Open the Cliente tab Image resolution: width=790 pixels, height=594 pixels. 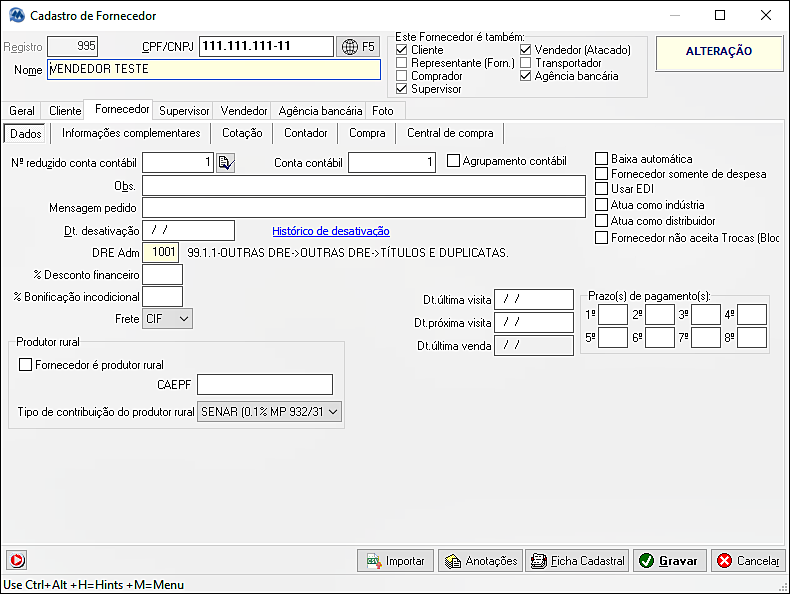pos(65,111)
